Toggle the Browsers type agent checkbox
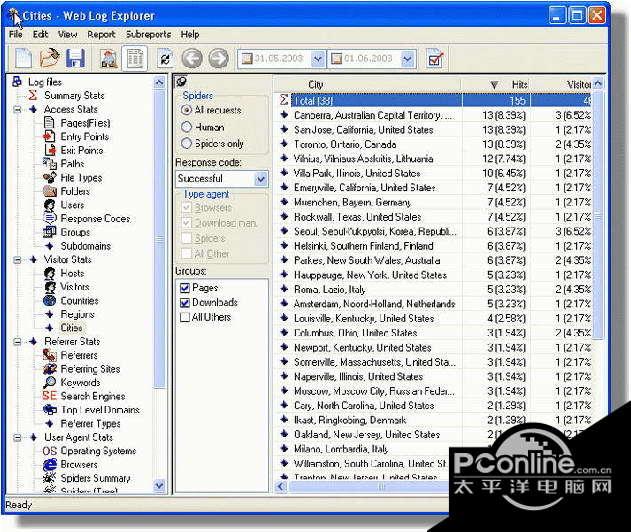The image size is (631, 532). coord(186,208)
